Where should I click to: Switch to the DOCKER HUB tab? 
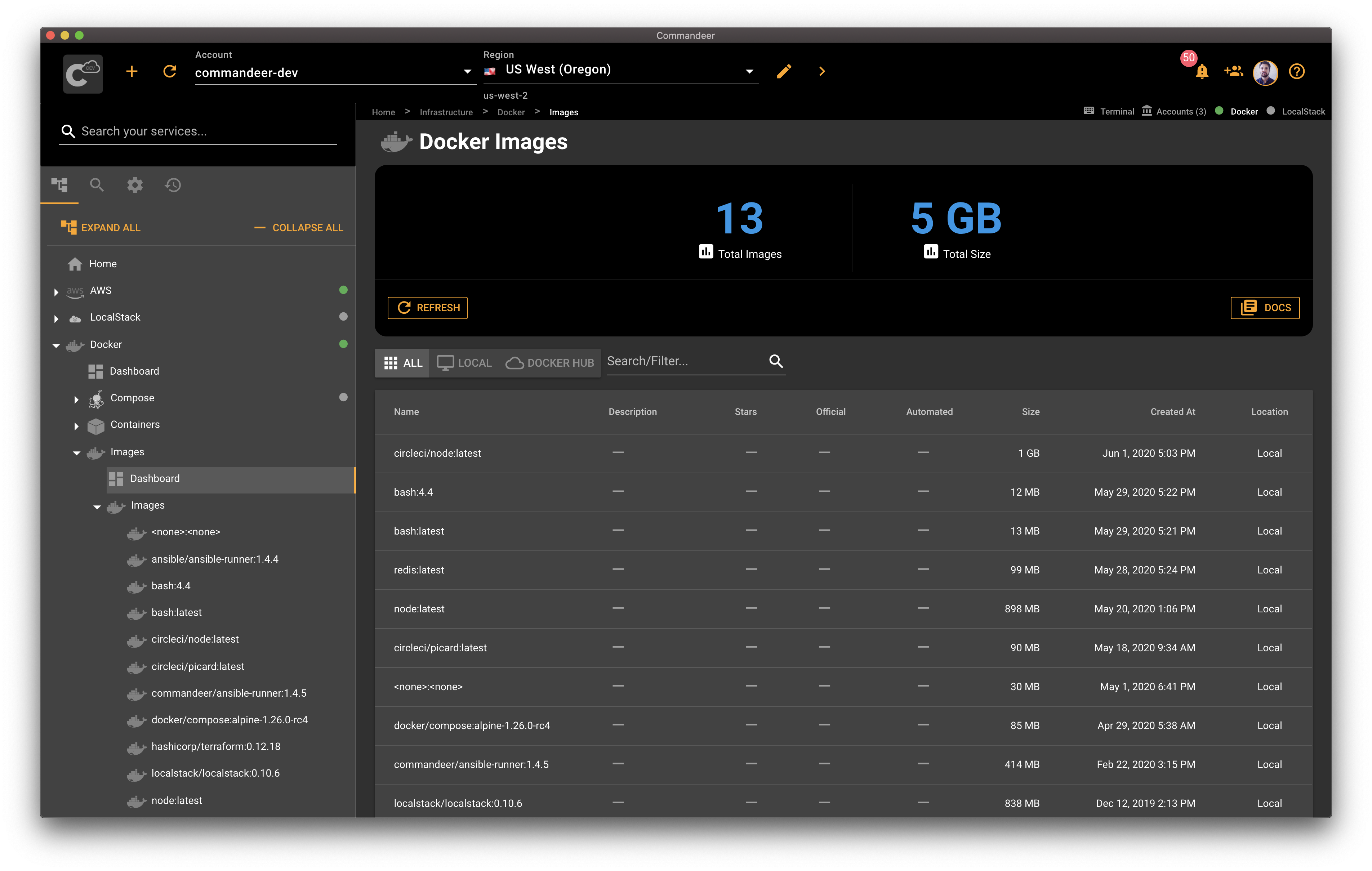click(549, 362)
